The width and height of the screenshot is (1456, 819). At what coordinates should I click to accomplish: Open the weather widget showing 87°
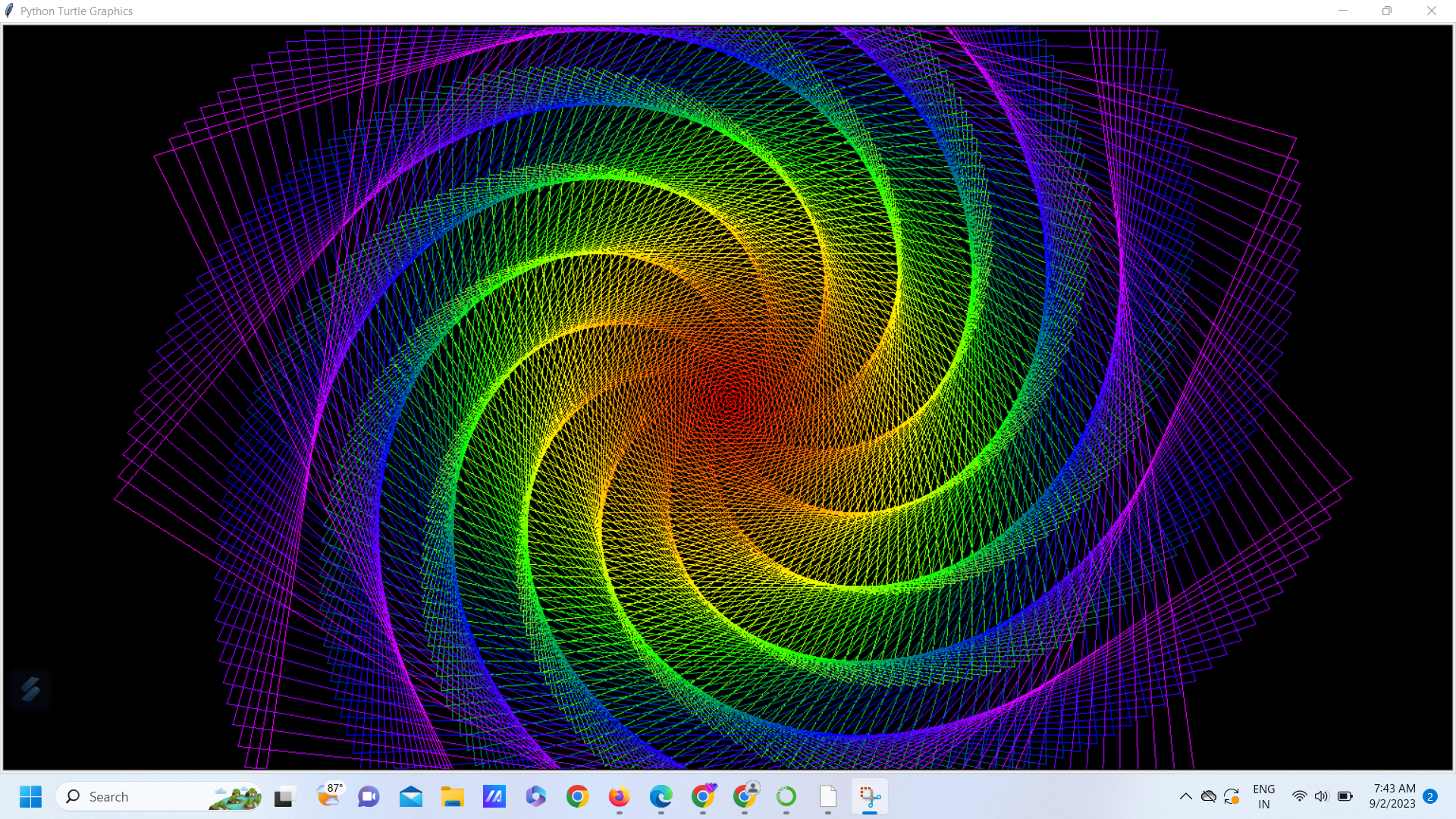point(329,795)
